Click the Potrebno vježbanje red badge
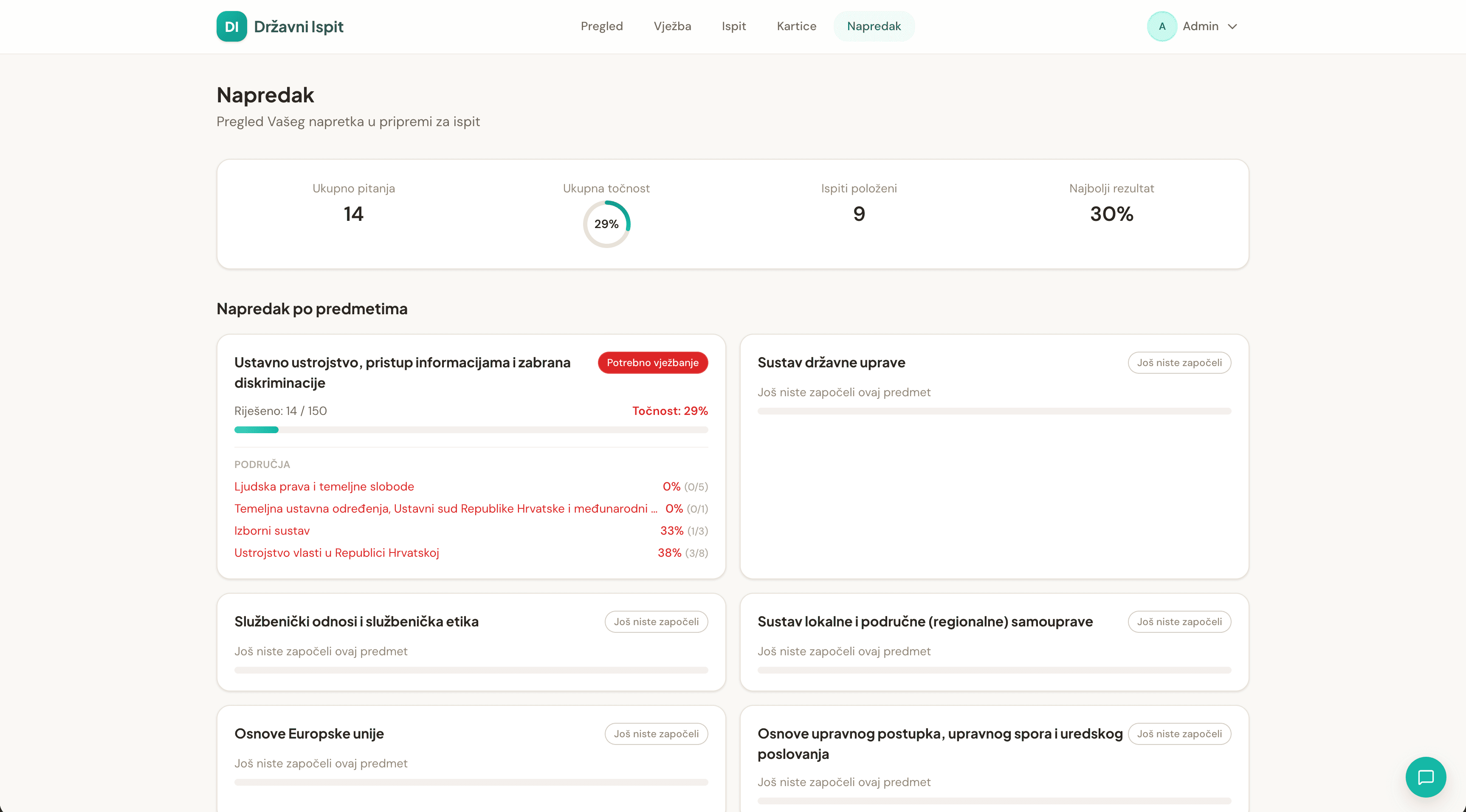This screenshot has width=1466, height=812. coord(652,362)
